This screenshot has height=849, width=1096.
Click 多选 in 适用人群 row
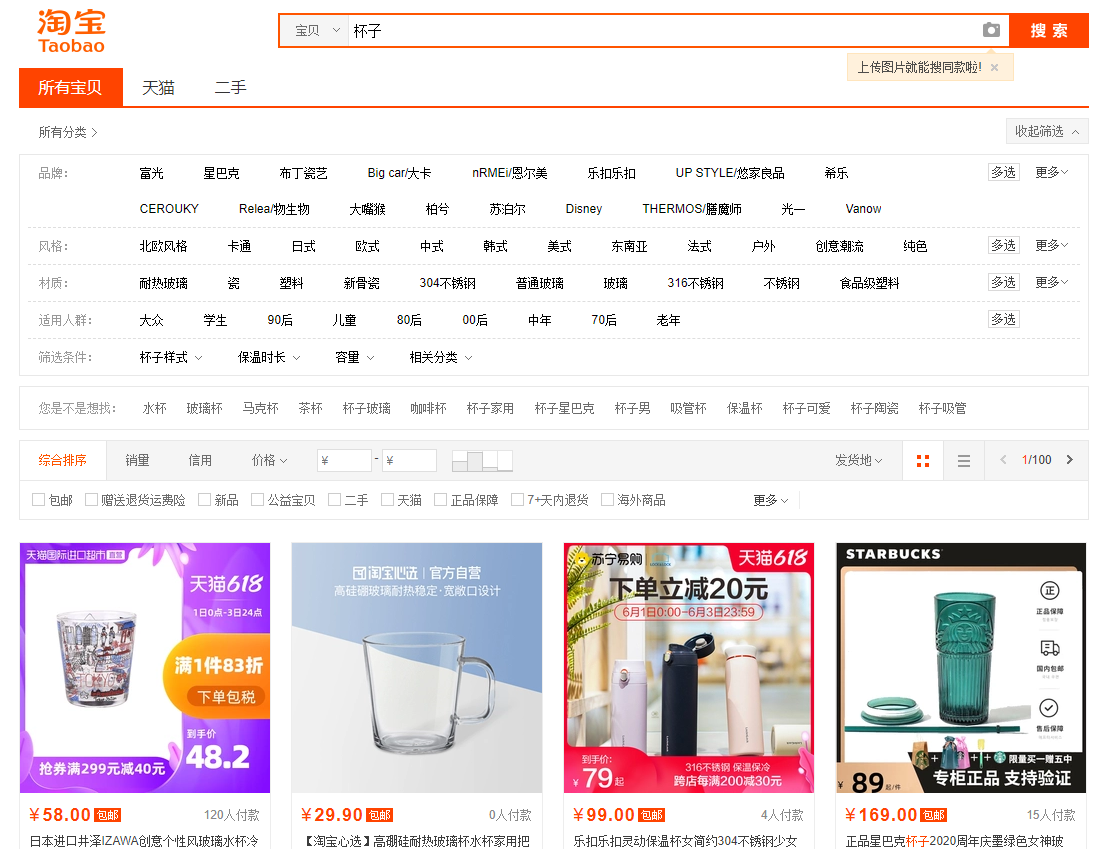(x=1003, y=319)
